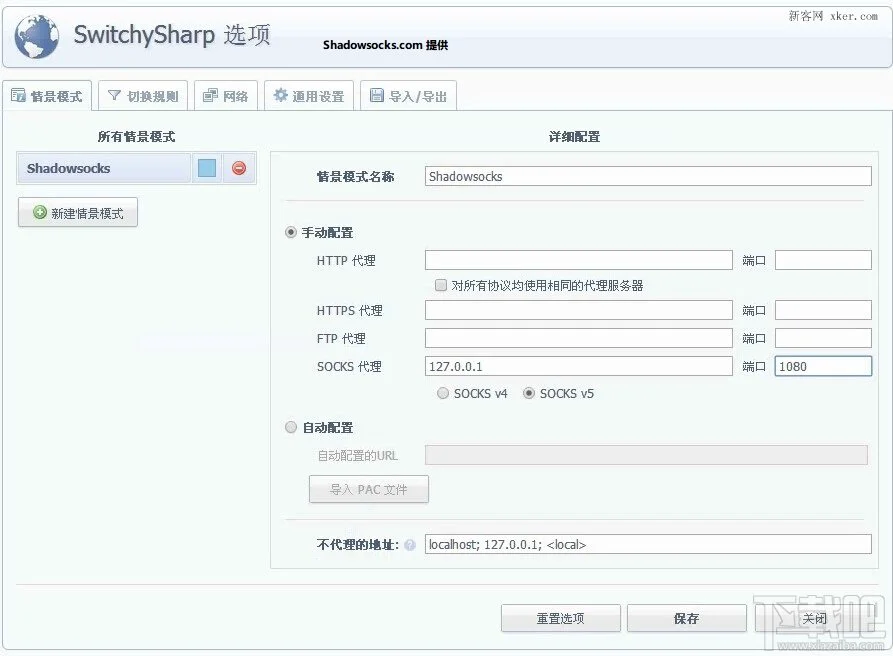The image size is (893, 656).
Task: Click the Shadowsocks.com 提供 text
Action: 386,45
